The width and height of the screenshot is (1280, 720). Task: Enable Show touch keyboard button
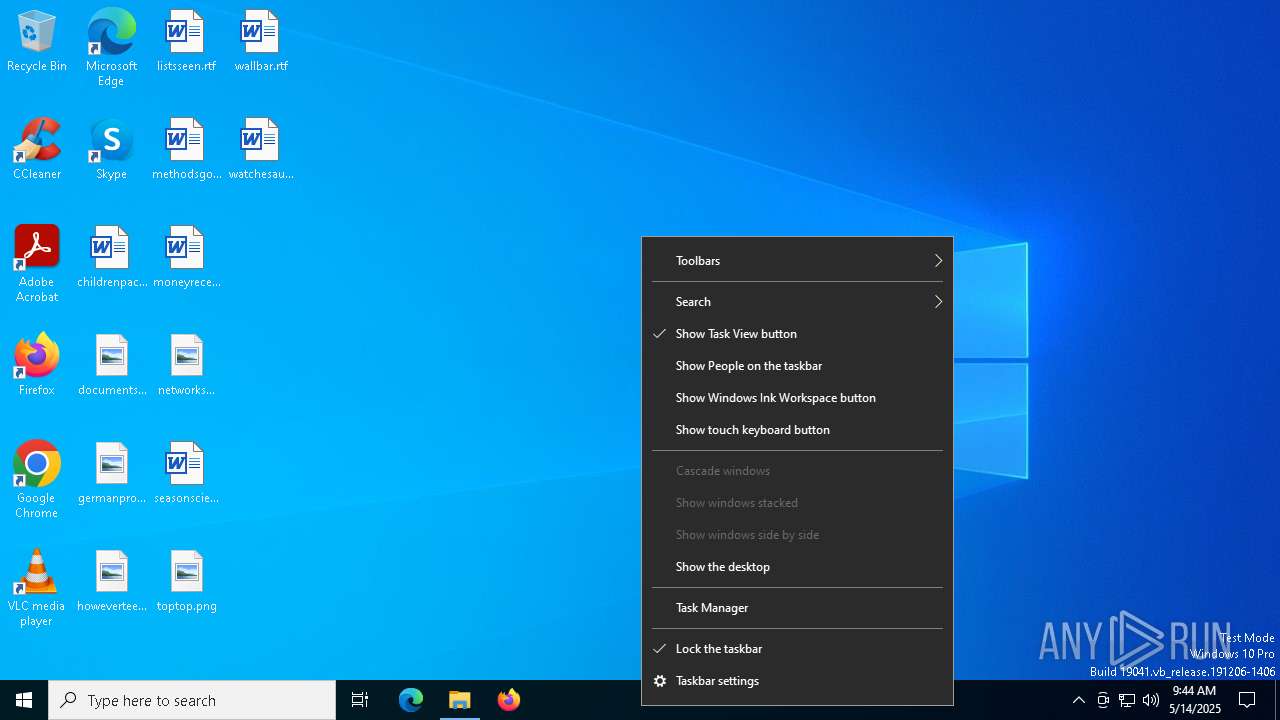point(797,430)
